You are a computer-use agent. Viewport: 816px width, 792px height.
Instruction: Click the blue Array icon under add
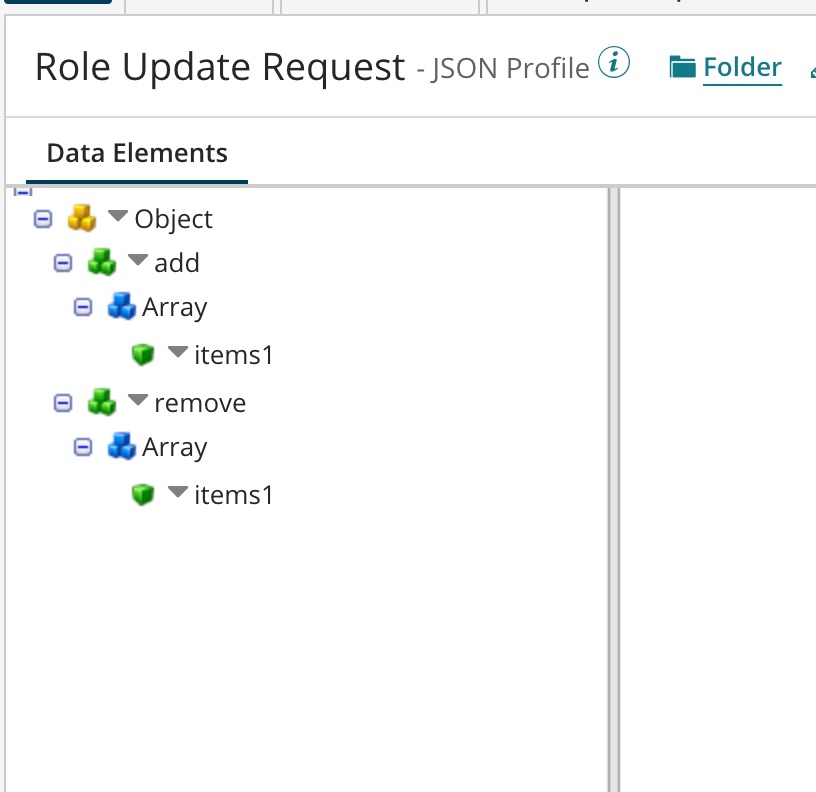[x=121, y=307]
